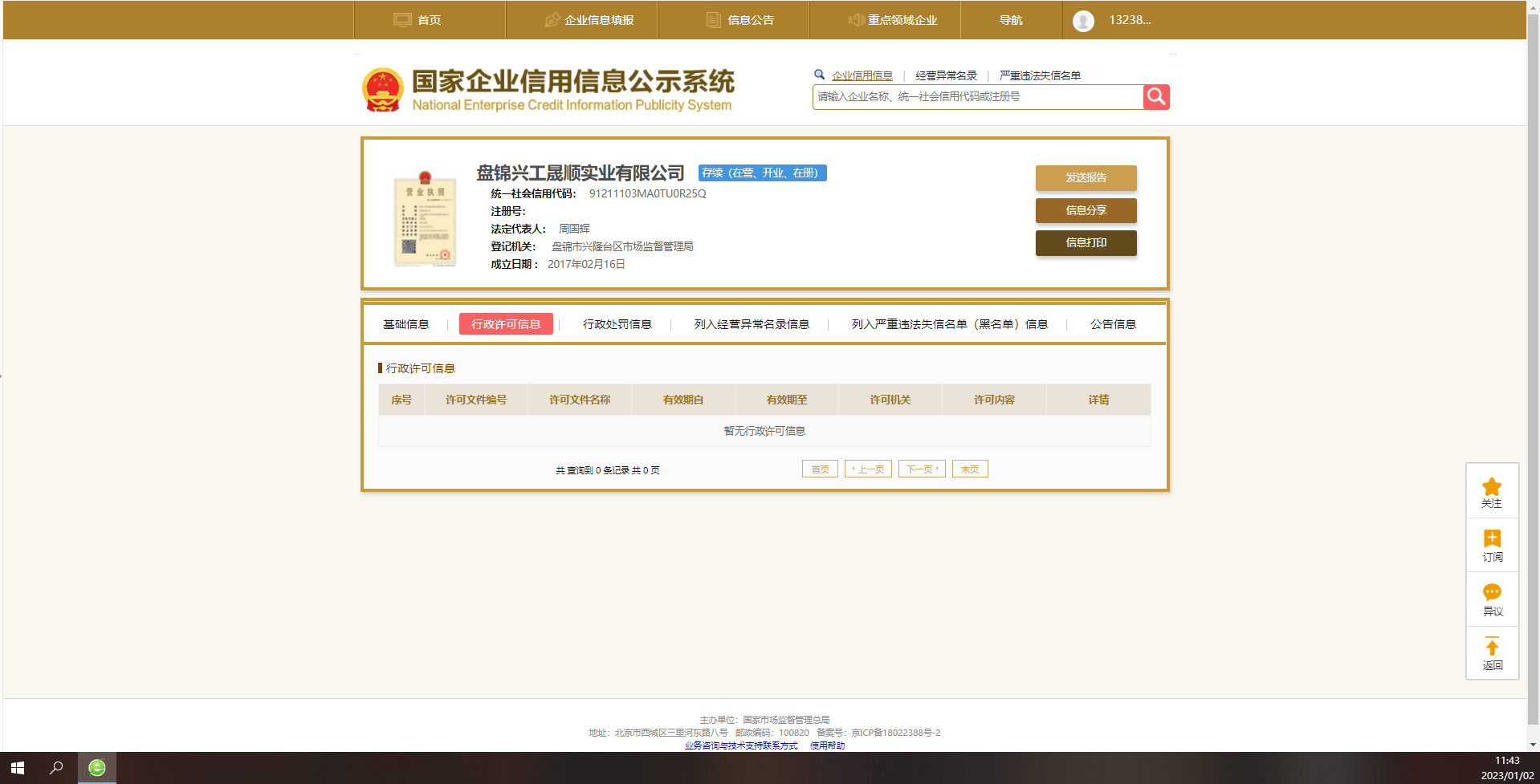Click the 上一页 pagination button
This screenshot has width=1540, height=784.
coord(869,469)
